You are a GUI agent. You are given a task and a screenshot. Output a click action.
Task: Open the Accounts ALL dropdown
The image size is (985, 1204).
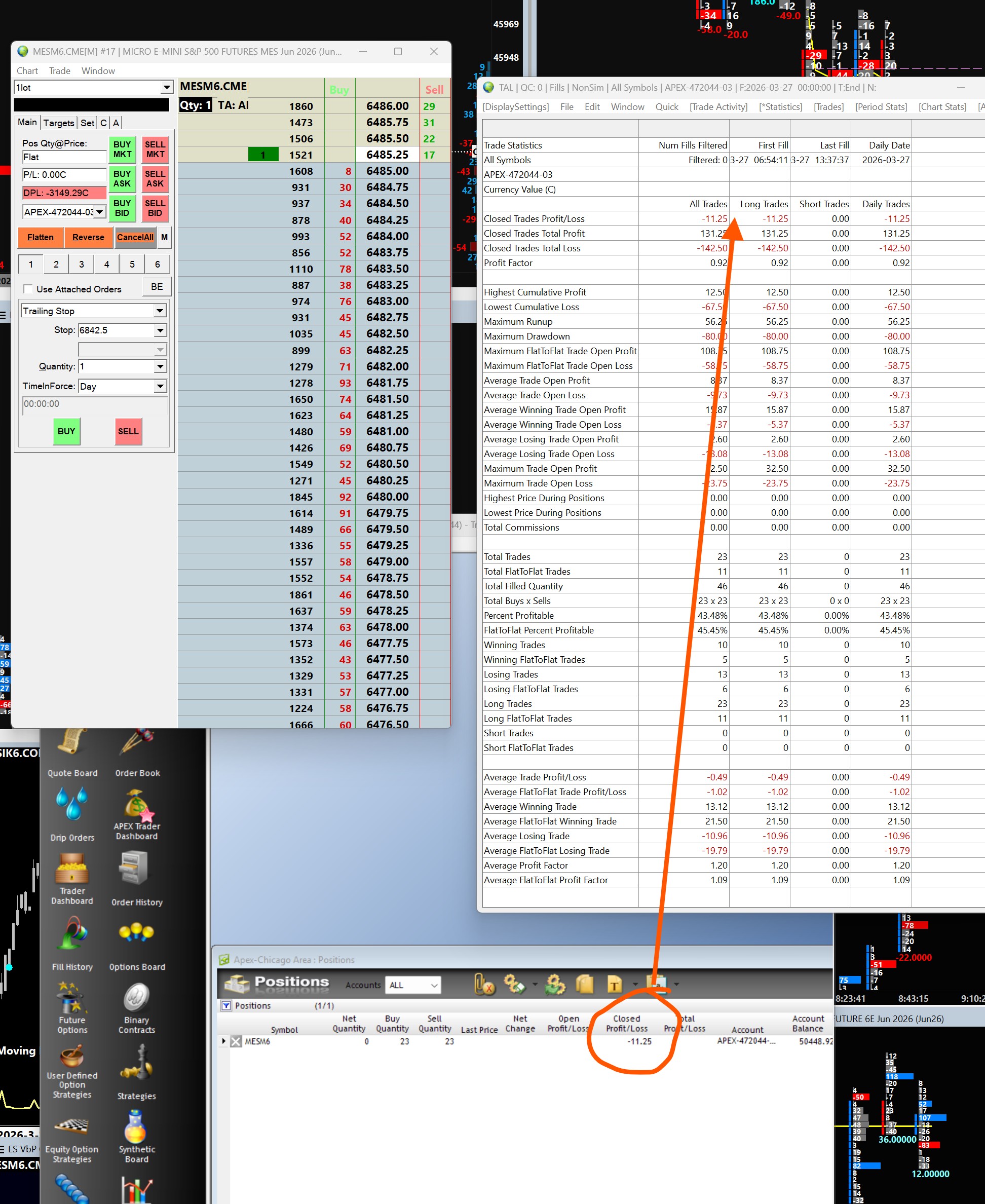[x=413, y=985]
